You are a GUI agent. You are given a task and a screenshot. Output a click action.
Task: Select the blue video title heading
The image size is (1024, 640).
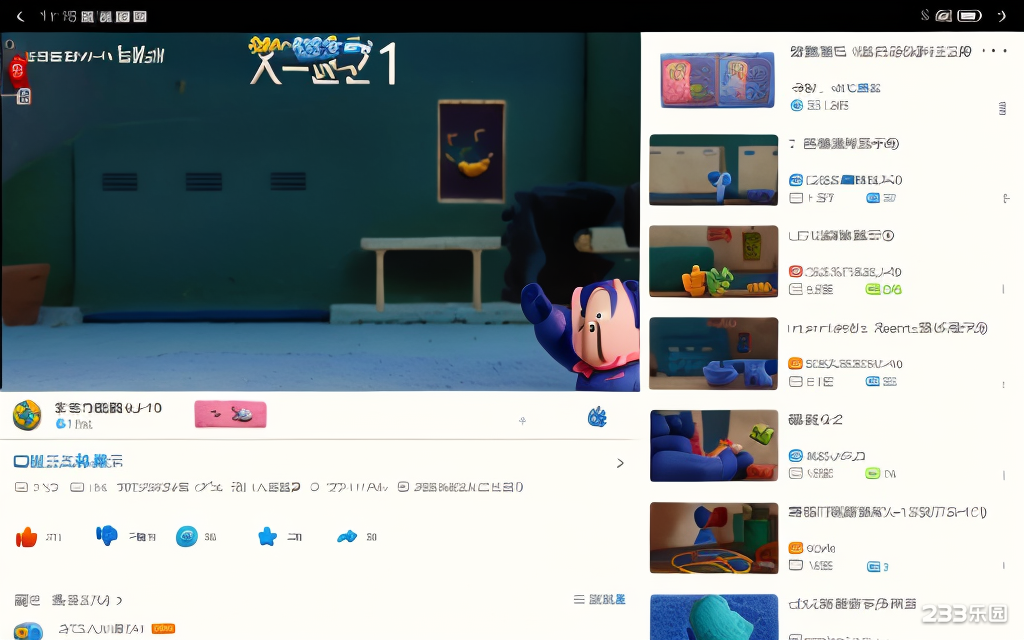tap(69, 461)
